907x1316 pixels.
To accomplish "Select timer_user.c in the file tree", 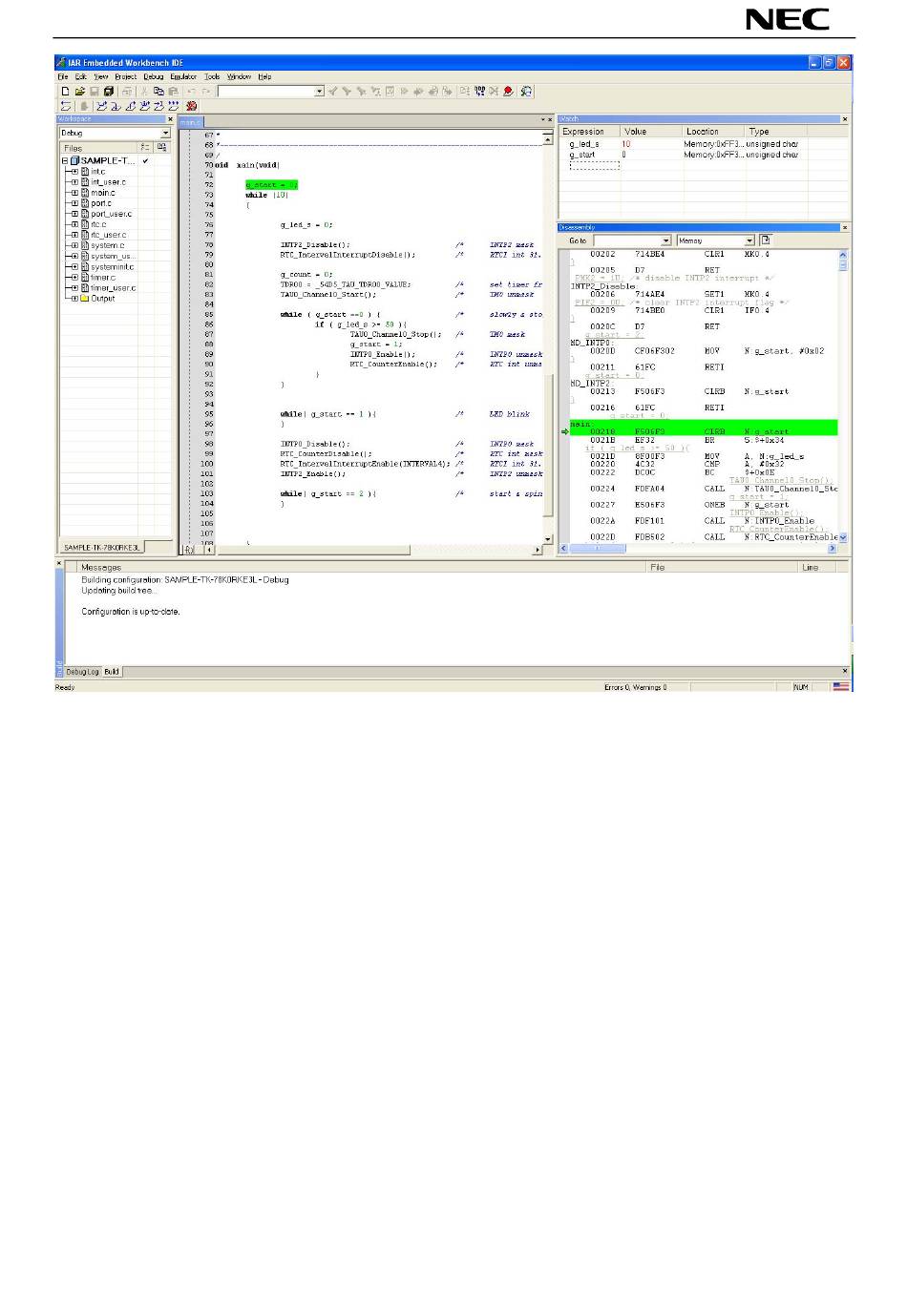I will 113,288.
